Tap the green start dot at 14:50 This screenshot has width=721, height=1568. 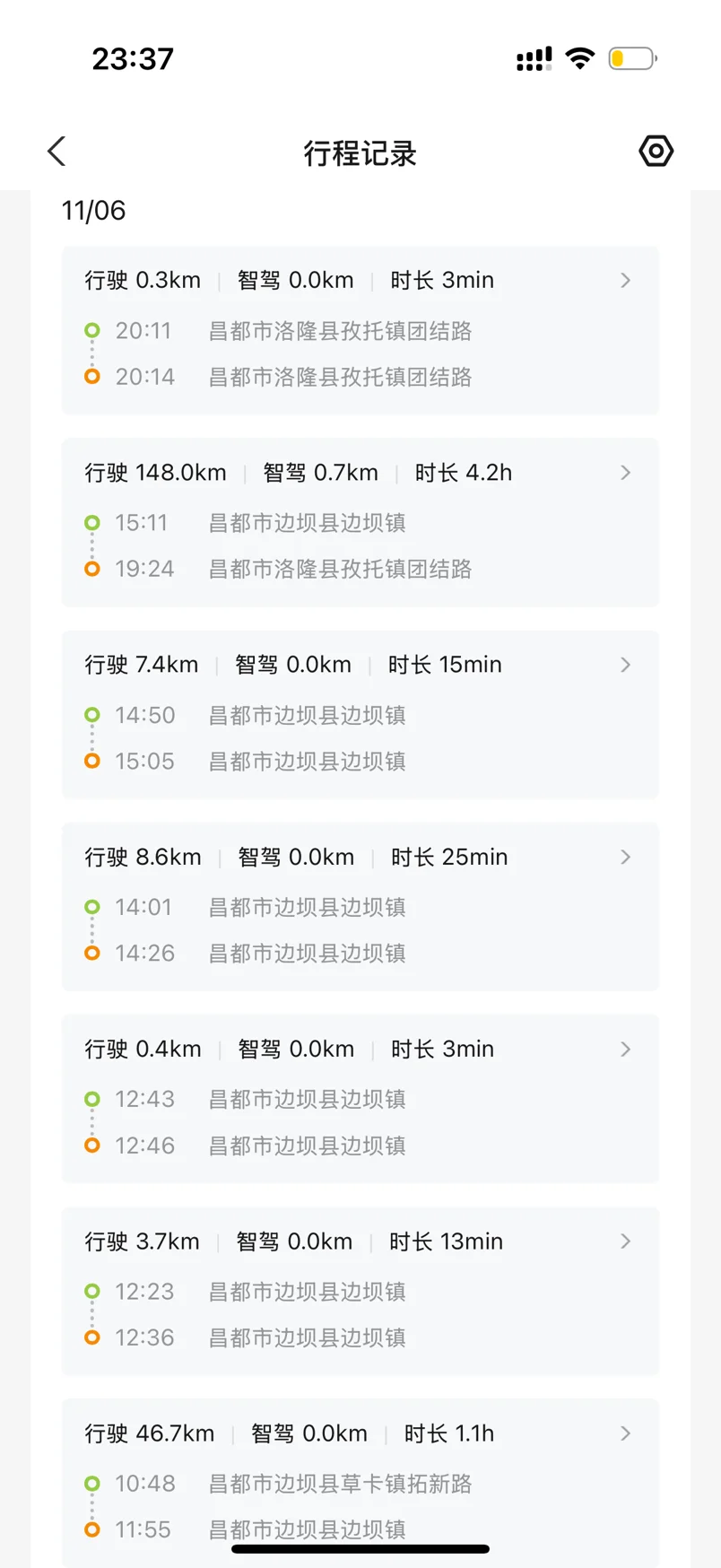point(92,715)
